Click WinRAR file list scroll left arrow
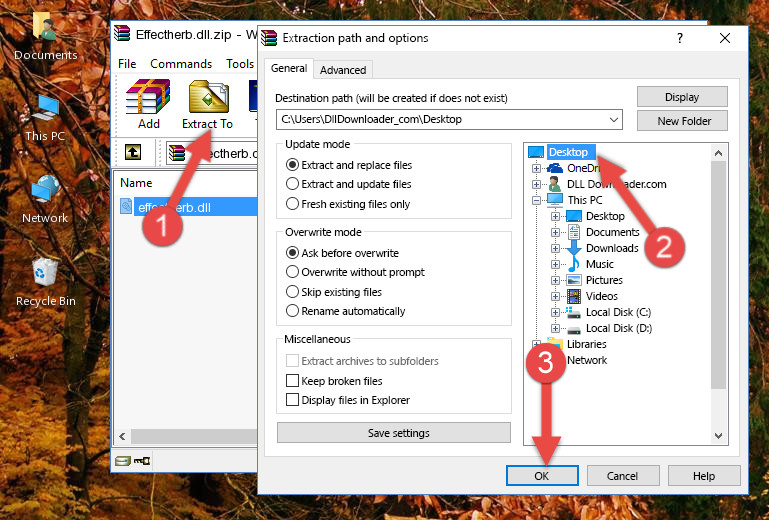 click(x=123, y=436)
